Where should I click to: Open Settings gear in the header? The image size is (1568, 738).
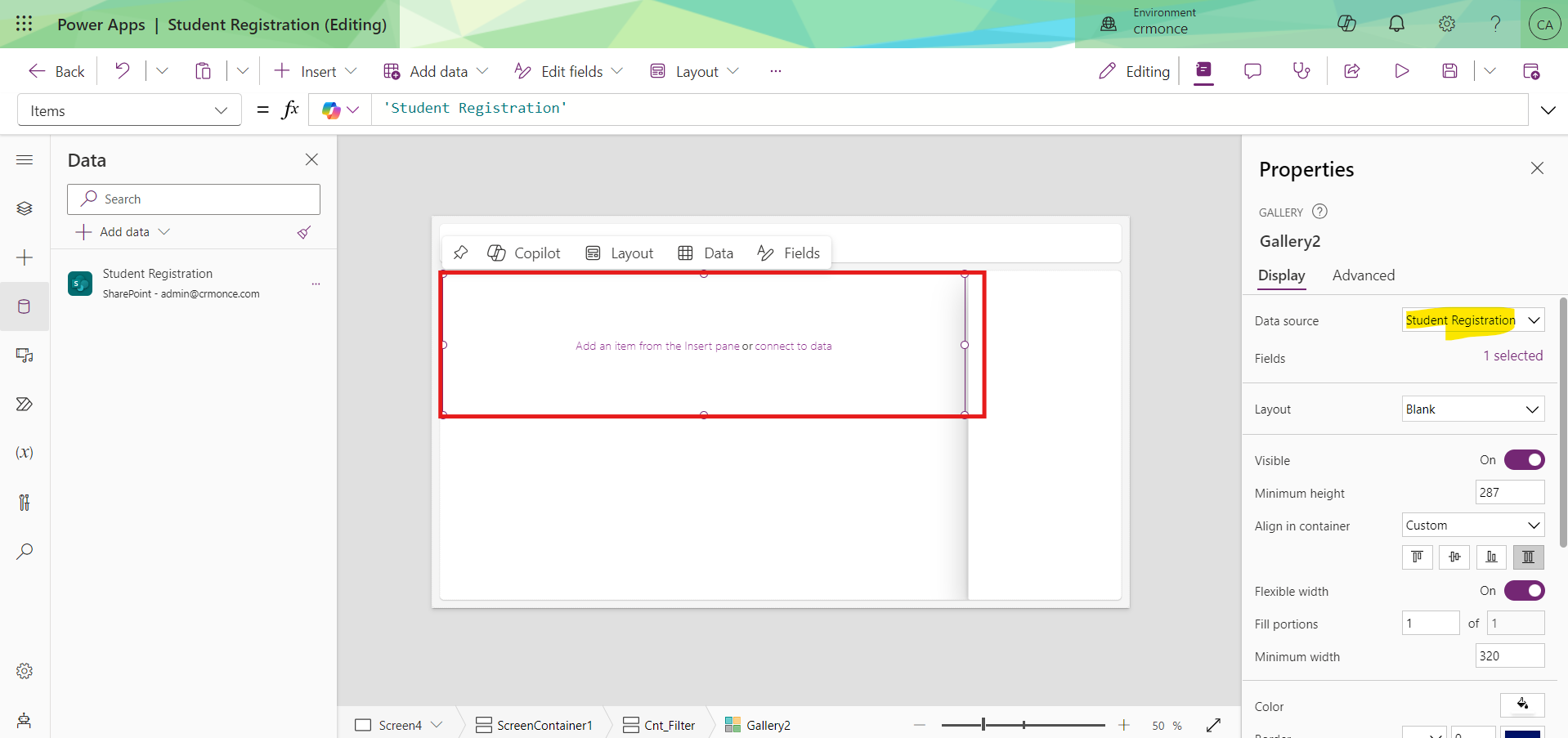[1446, 24]
